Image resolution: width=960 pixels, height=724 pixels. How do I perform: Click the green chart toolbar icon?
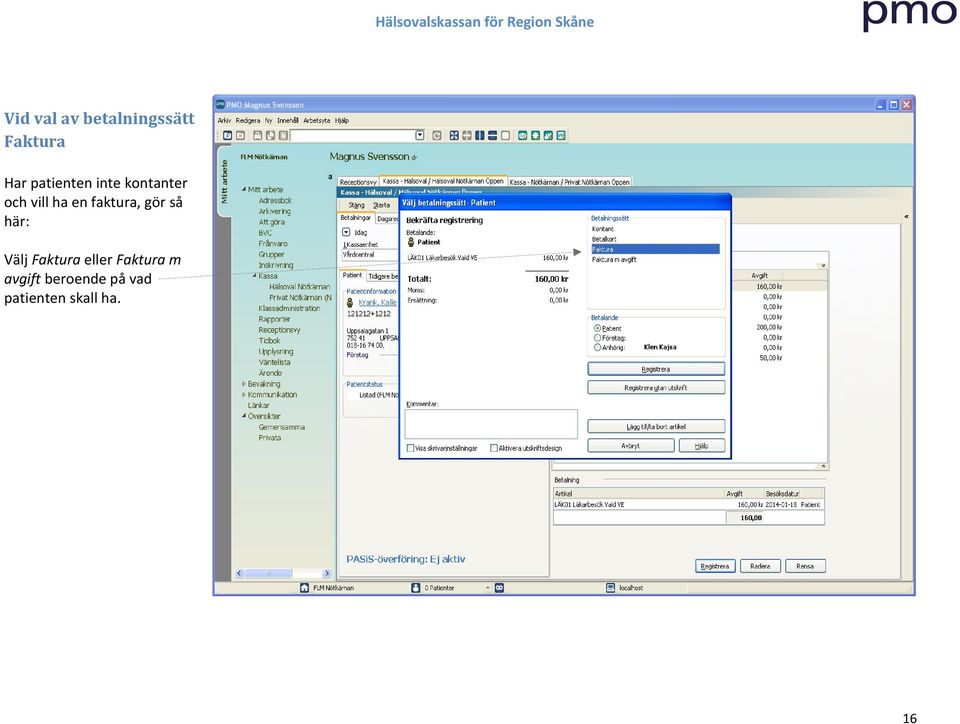[x=561, y=135]
